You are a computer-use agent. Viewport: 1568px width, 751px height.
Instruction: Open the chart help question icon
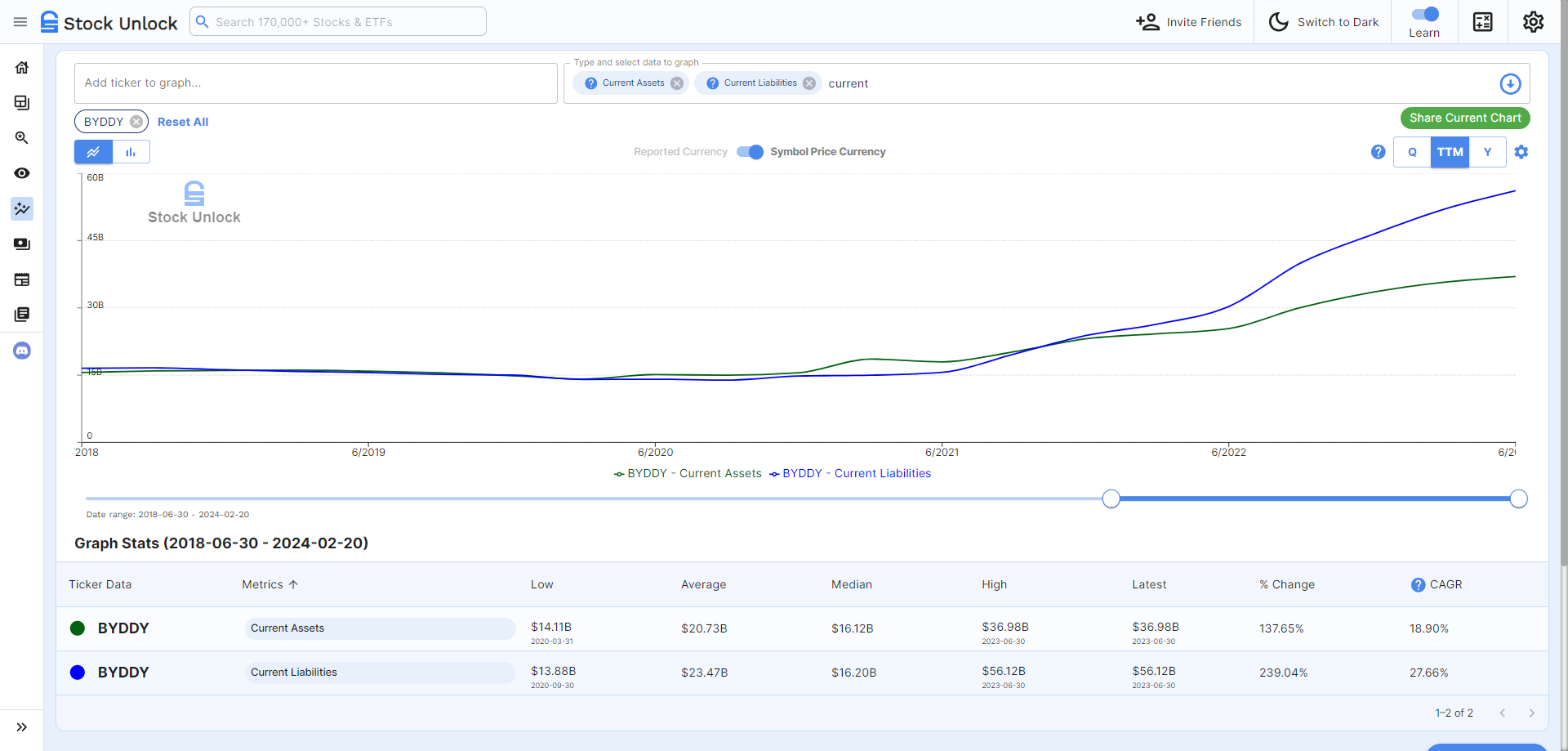click(x=1378, y=152)
